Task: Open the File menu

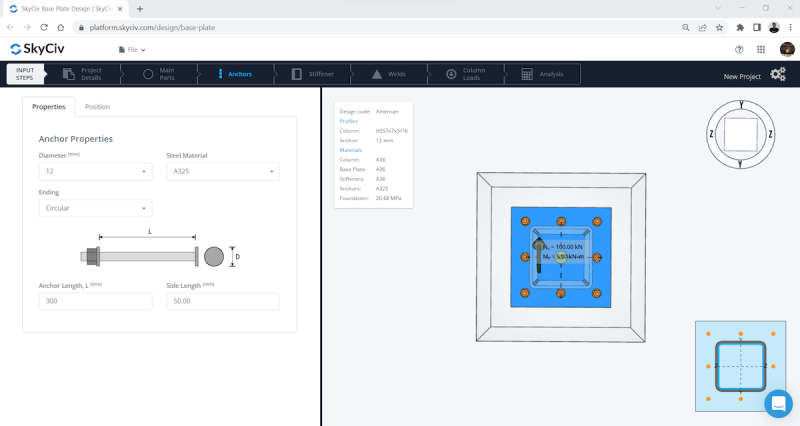Action: click(x=132, y=49)
